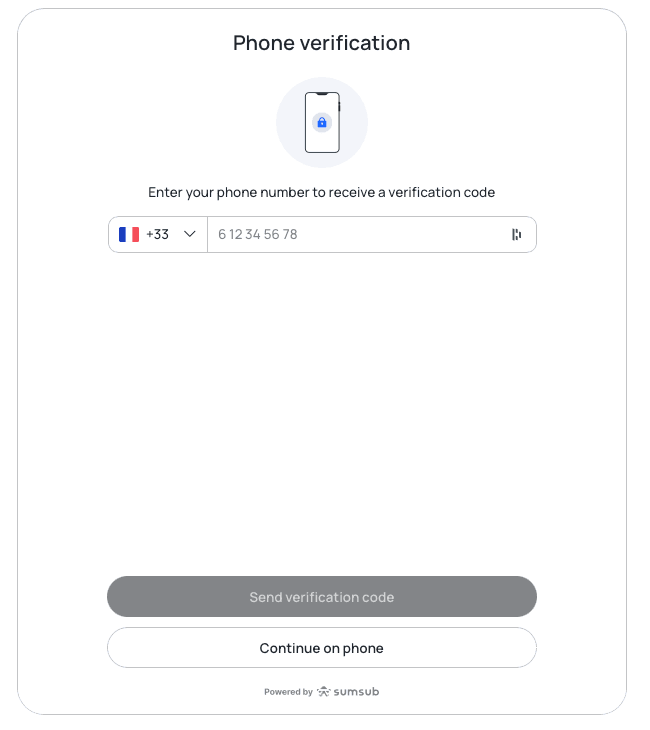Viewport: 650px width, 730px height.
Task: Click the notch atop the smartphone illustration
Action: click(x=321, y=95)
